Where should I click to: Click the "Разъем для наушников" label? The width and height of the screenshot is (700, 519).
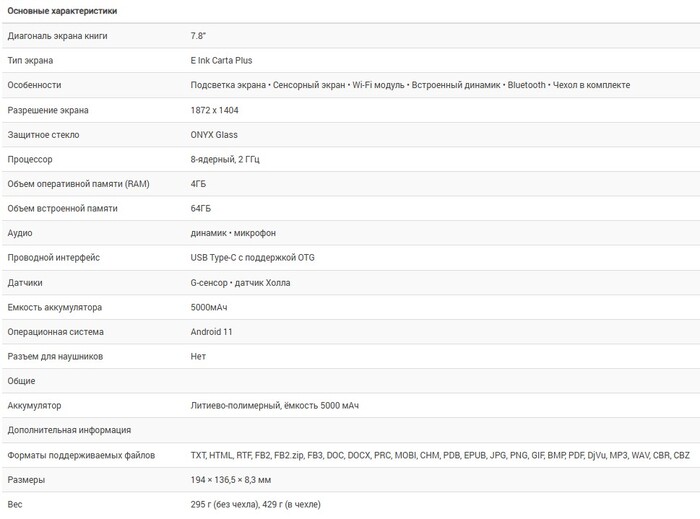pyautogui.click(x=55, y=357)
